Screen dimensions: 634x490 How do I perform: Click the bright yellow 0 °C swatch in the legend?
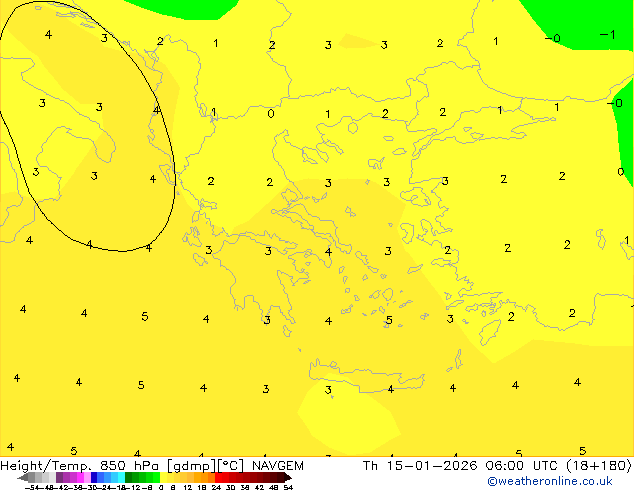point(163,478)
